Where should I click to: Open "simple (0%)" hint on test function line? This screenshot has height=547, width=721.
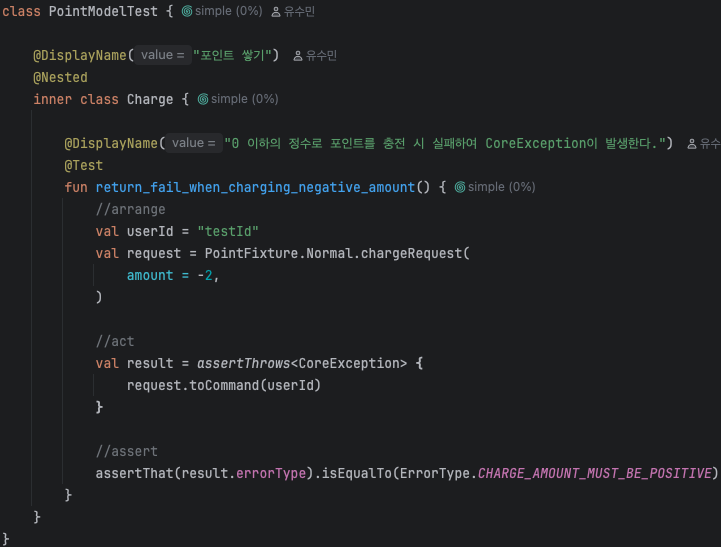[502, 187]
